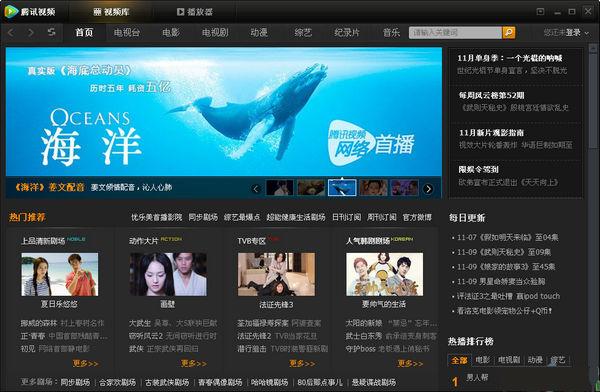Select the fifth banner carousel thumbnail

[x=404, y=188]
